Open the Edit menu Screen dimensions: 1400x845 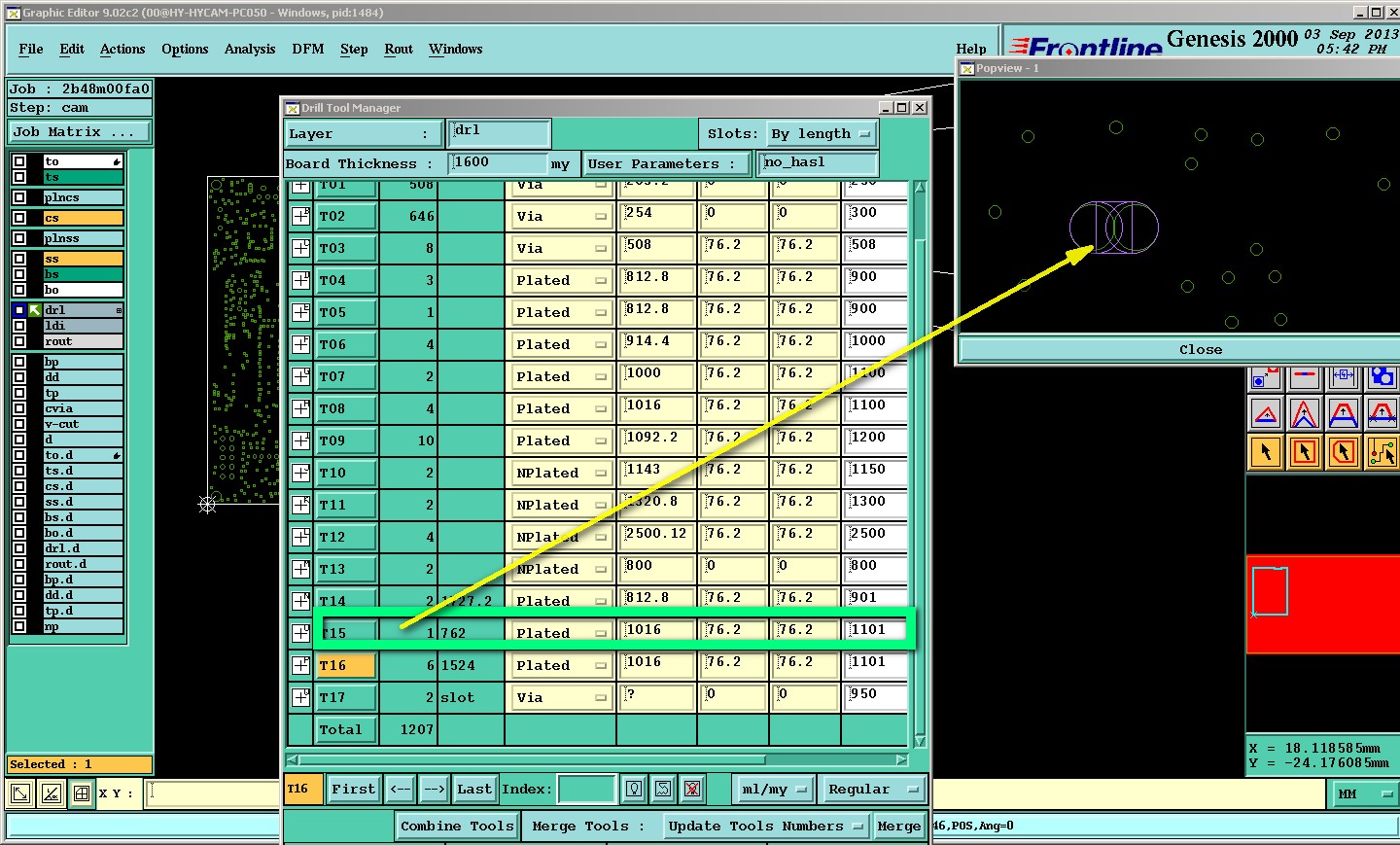point(72,49)
